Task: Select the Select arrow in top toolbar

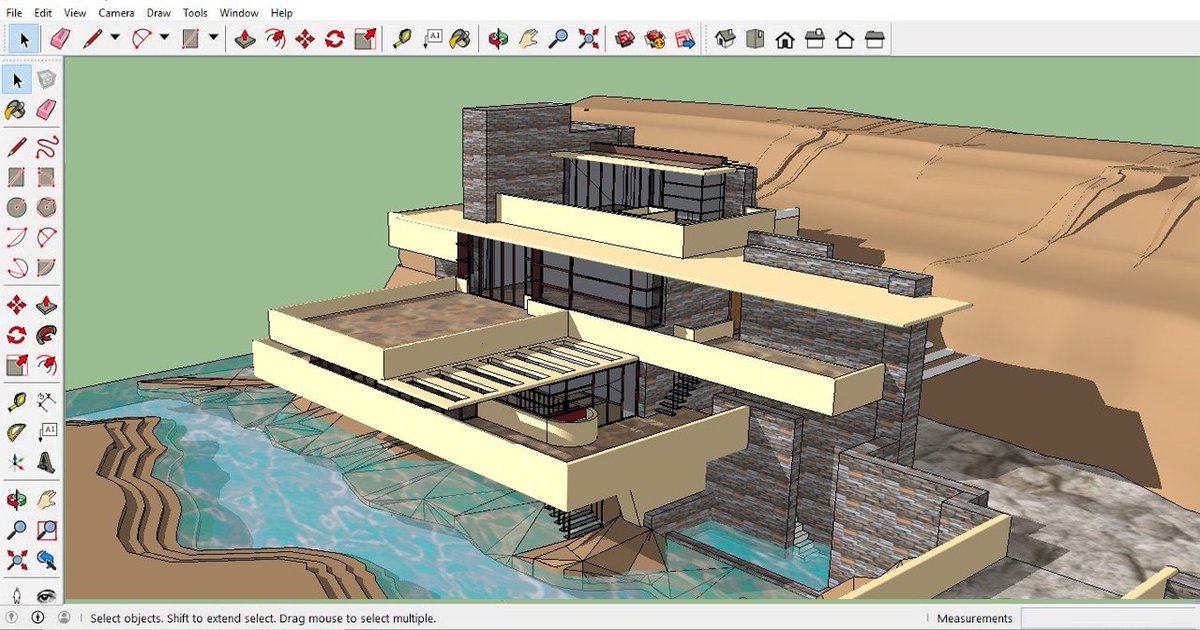Action: 24,39
